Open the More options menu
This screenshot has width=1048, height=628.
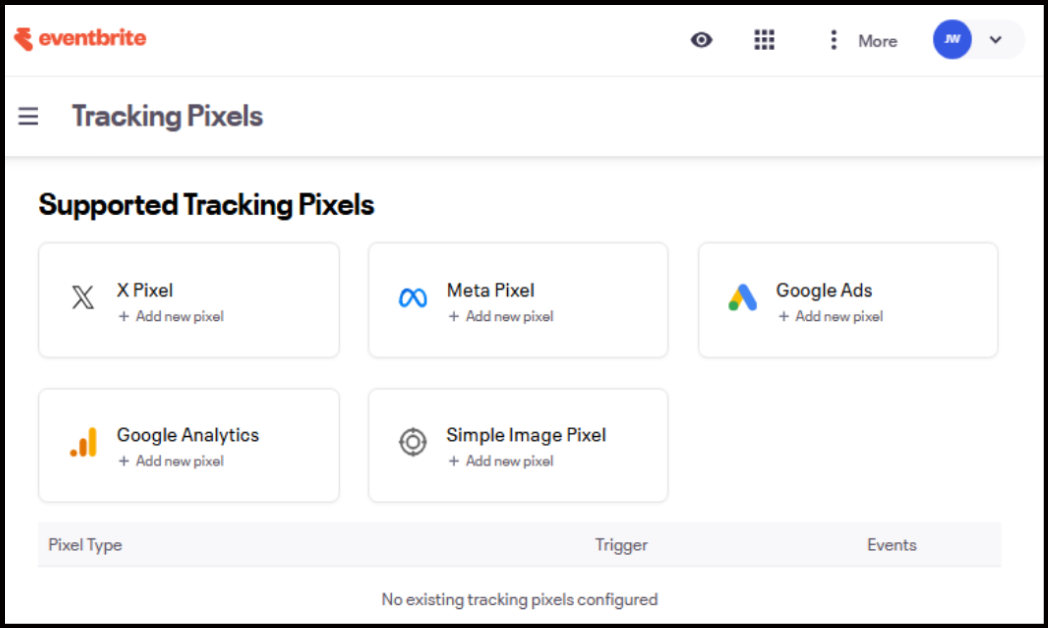[861, 41]
